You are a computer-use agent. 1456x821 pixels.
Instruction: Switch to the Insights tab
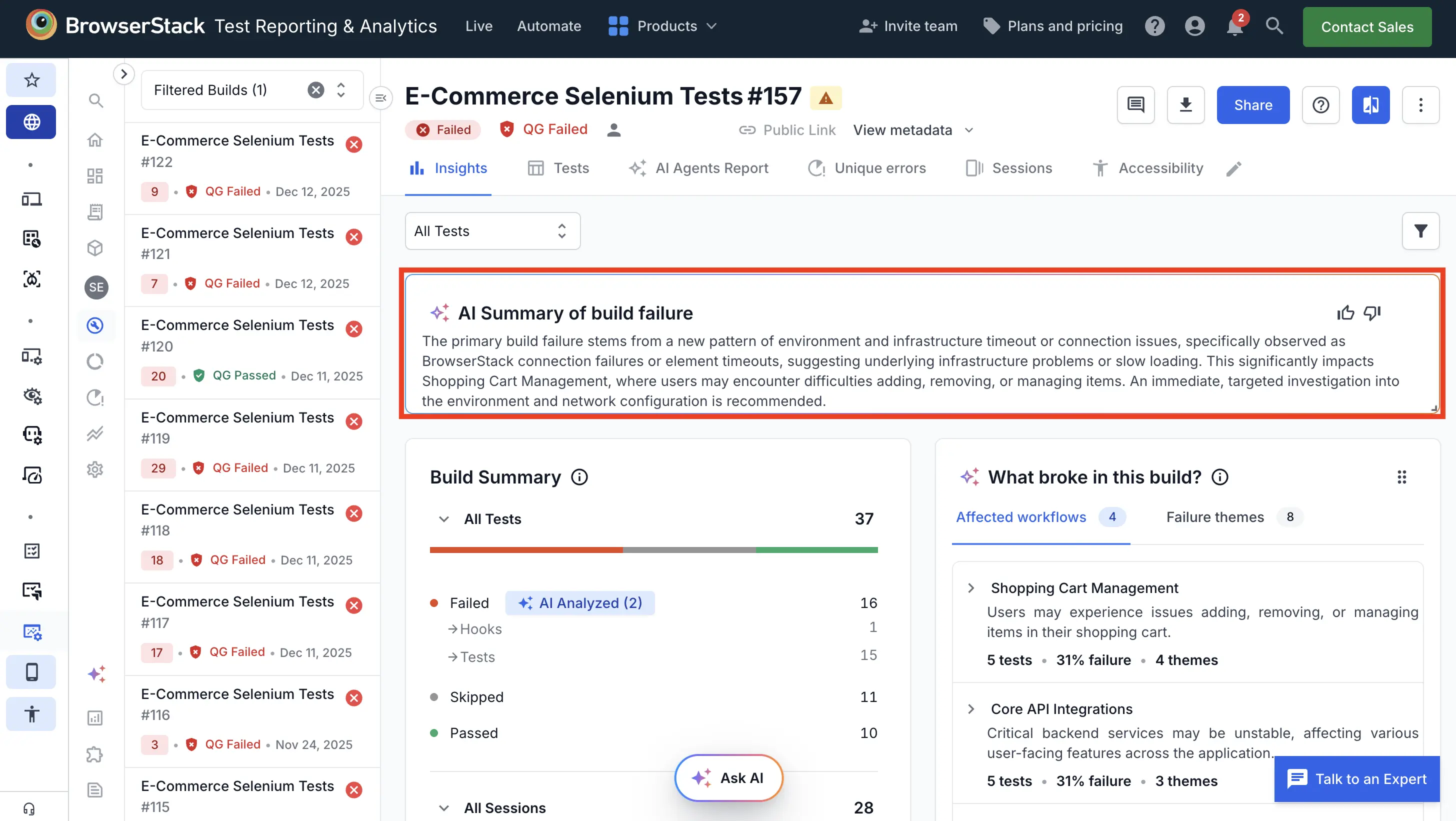(447, 168)
